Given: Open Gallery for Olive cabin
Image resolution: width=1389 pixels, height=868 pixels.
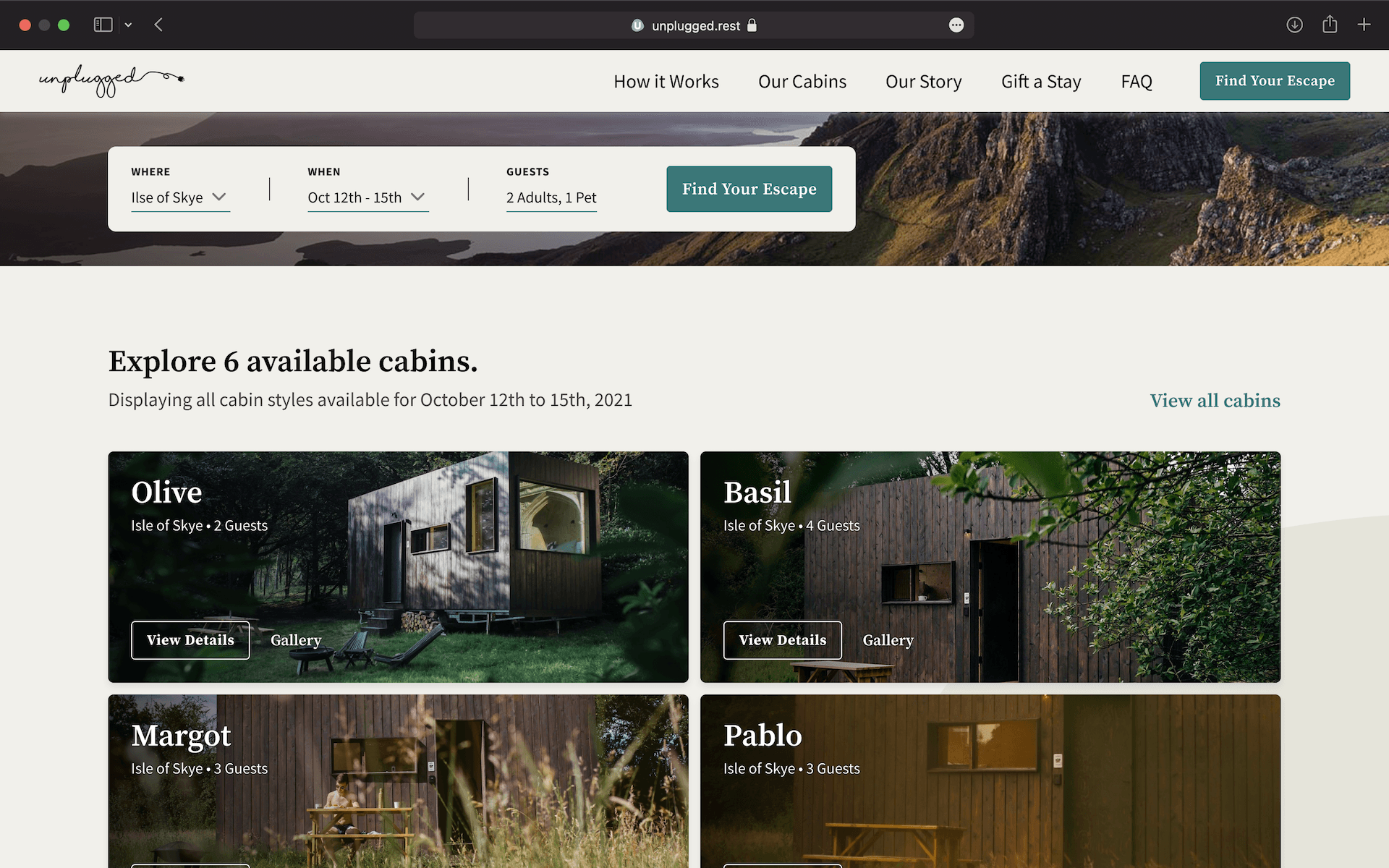Looking at the screenshot, I should 295,640.
